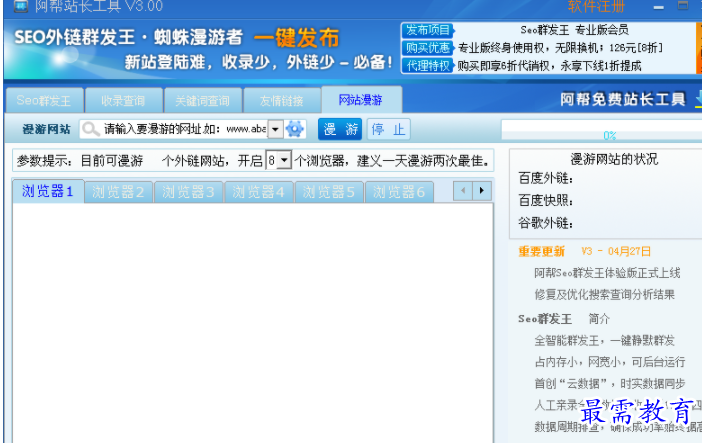This screenshot has width=702, height=443.
Task: Select the 网站漫游 tab
Action: point(361,100)
